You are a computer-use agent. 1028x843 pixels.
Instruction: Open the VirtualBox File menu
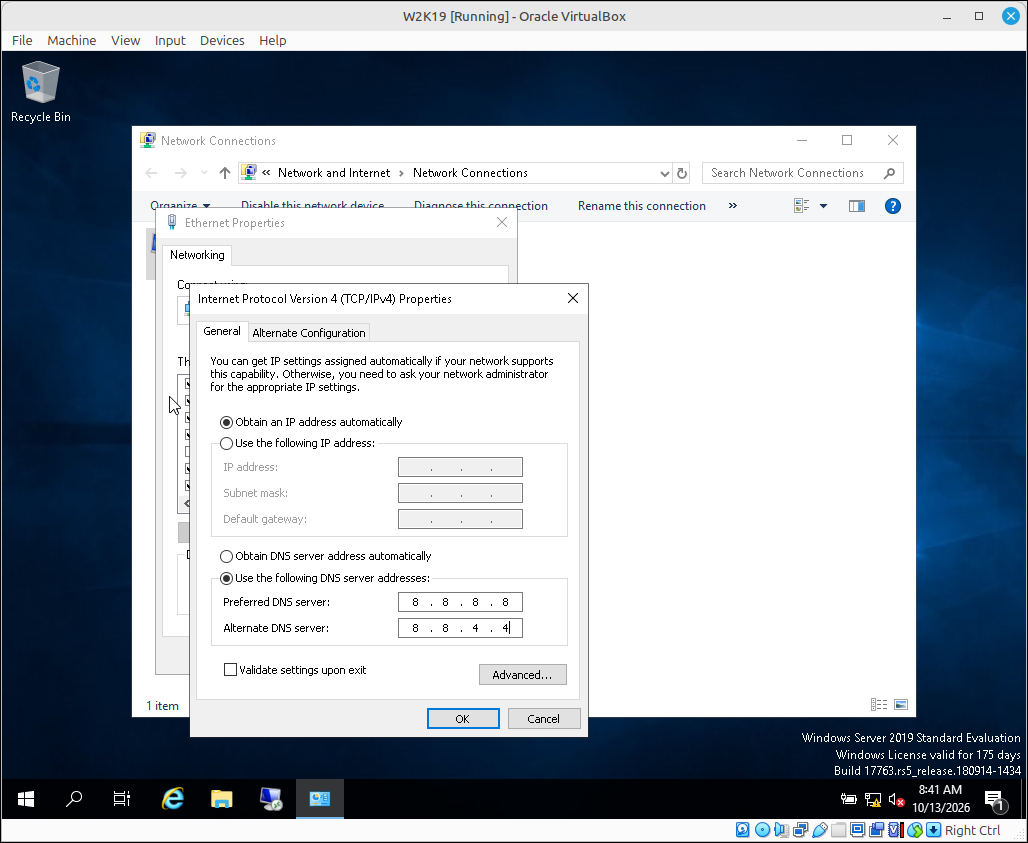[22, 41]
